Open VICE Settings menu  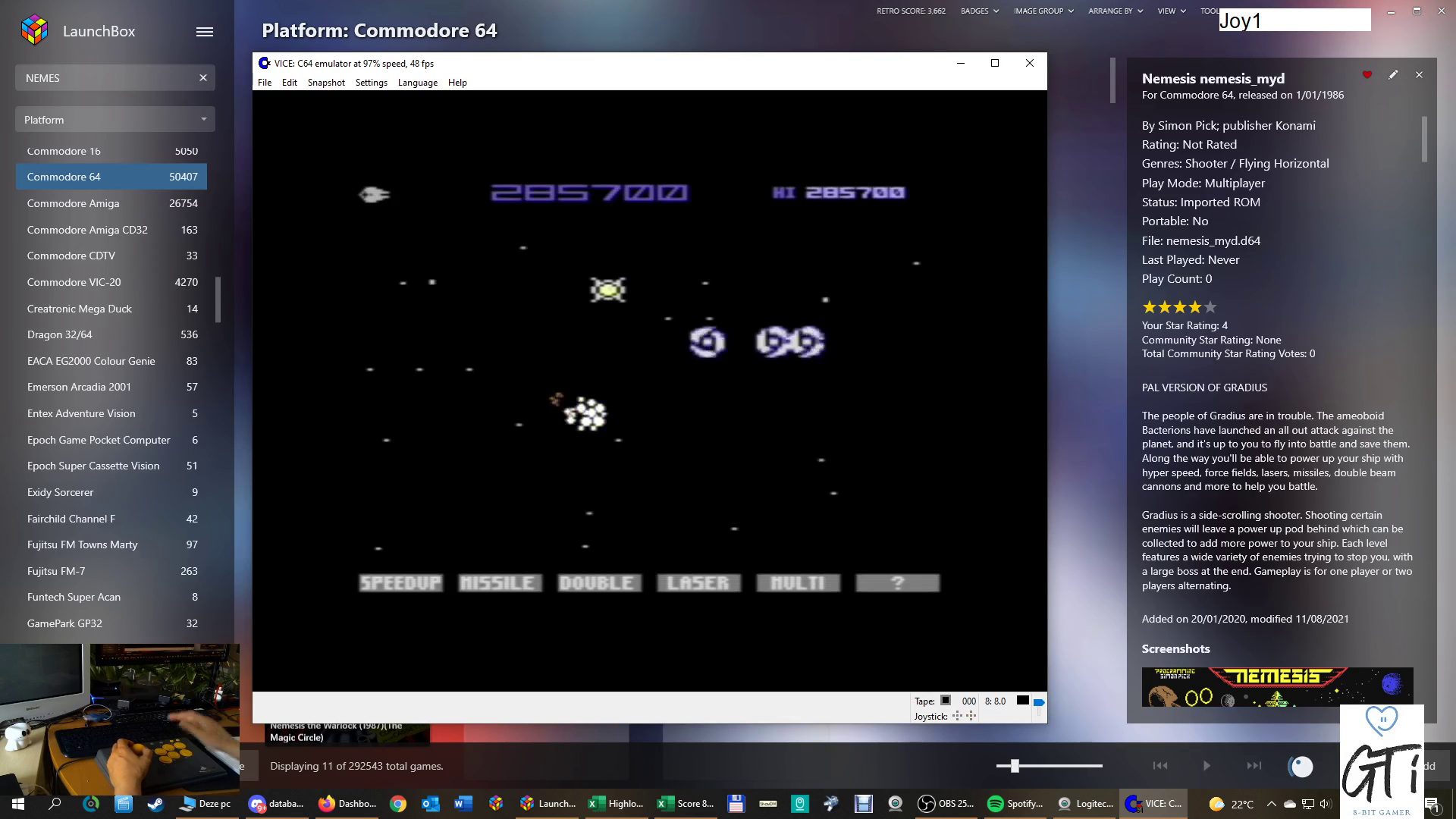pyautogui.click(x=371, y=83)
